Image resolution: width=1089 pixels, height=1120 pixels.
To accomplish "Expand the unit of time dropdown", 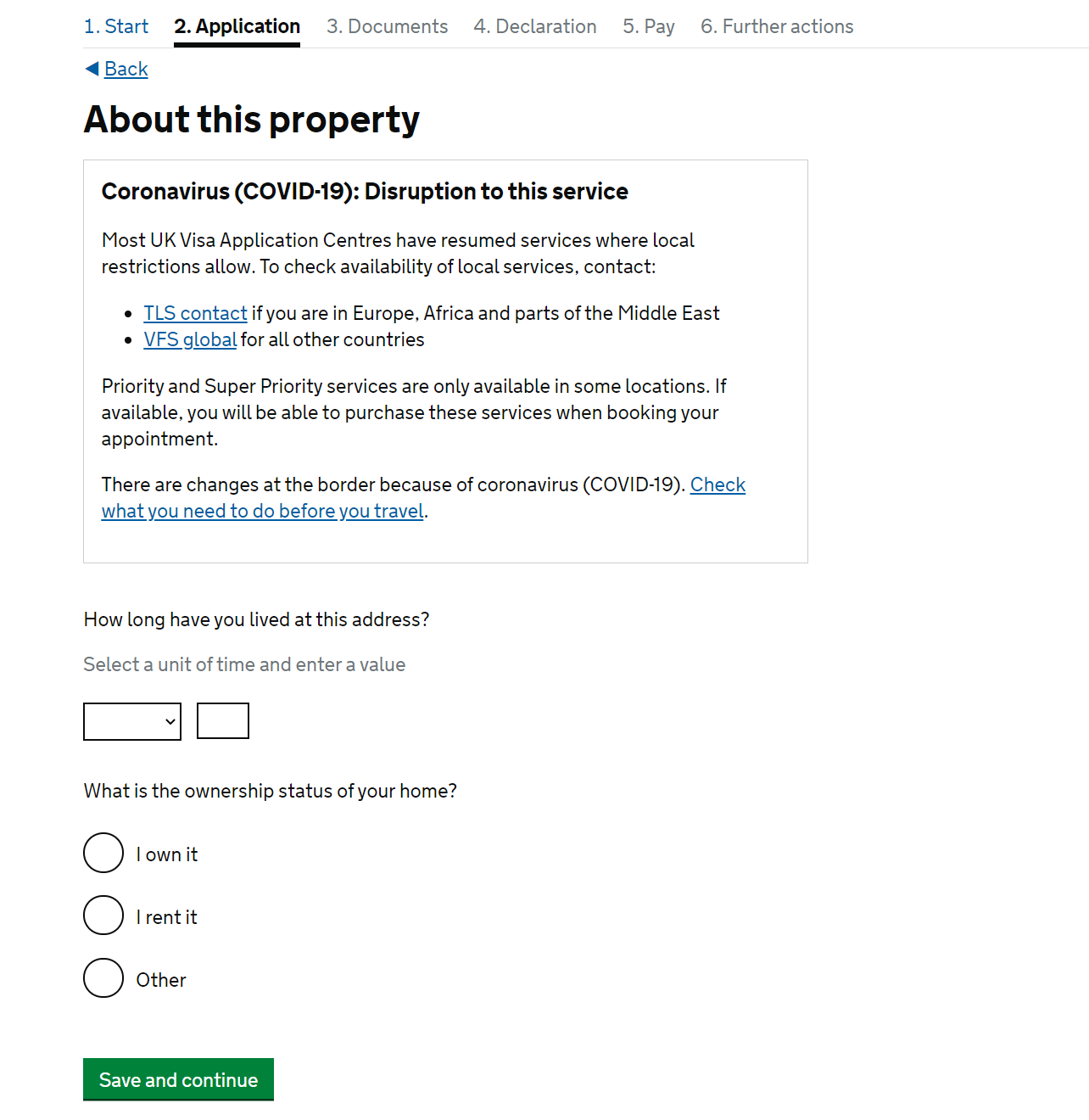I will (132, 721).
